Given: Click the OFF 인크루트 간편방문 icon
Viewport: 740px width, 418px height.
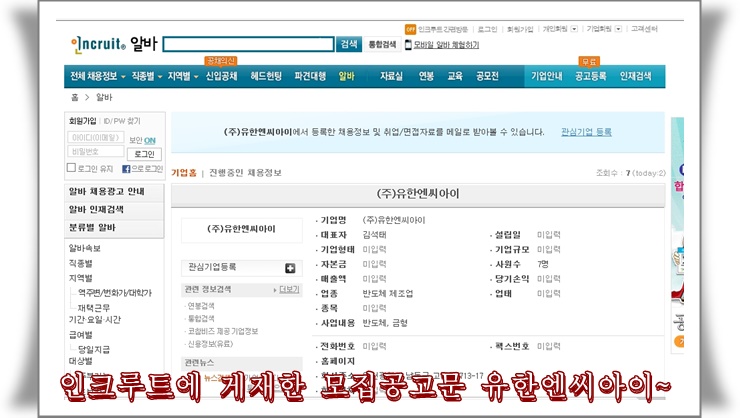Looking at the screenshot, I should point(410,29).
